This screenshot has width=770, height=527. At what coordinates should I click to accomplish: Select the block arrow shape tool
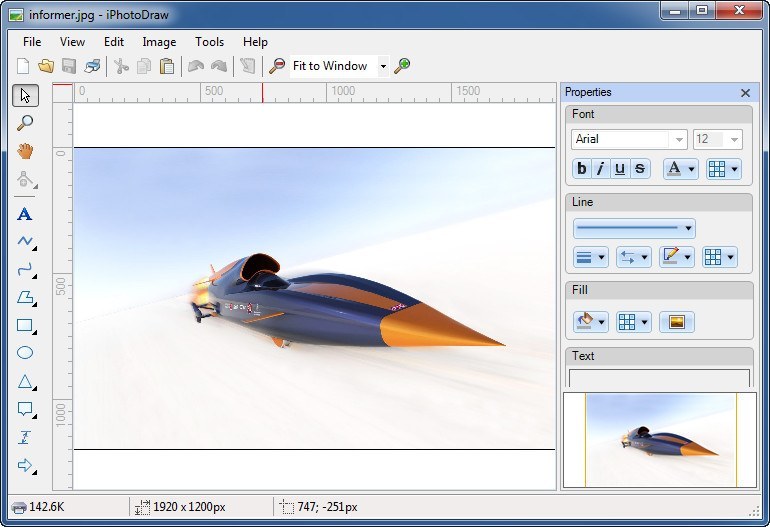(x=25, y=465)
